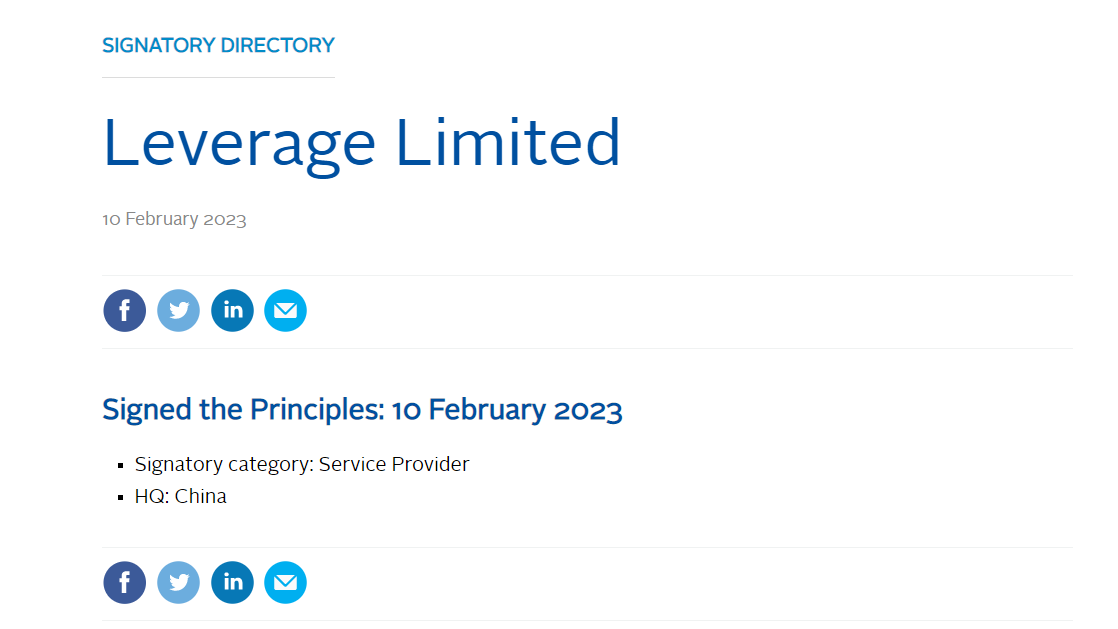Viewport: 1118px width, 629px height.
Task: Click the bottom LinkedIn share icon
Action: click(x=233, y=583)
